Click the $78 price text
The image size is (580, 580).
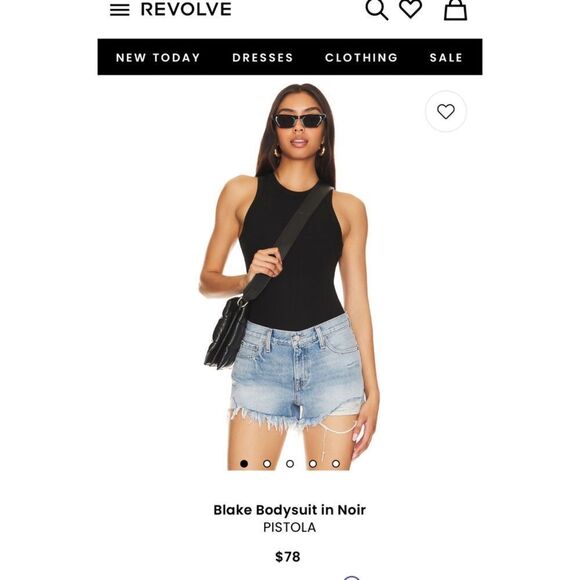[x=288, y=557]
